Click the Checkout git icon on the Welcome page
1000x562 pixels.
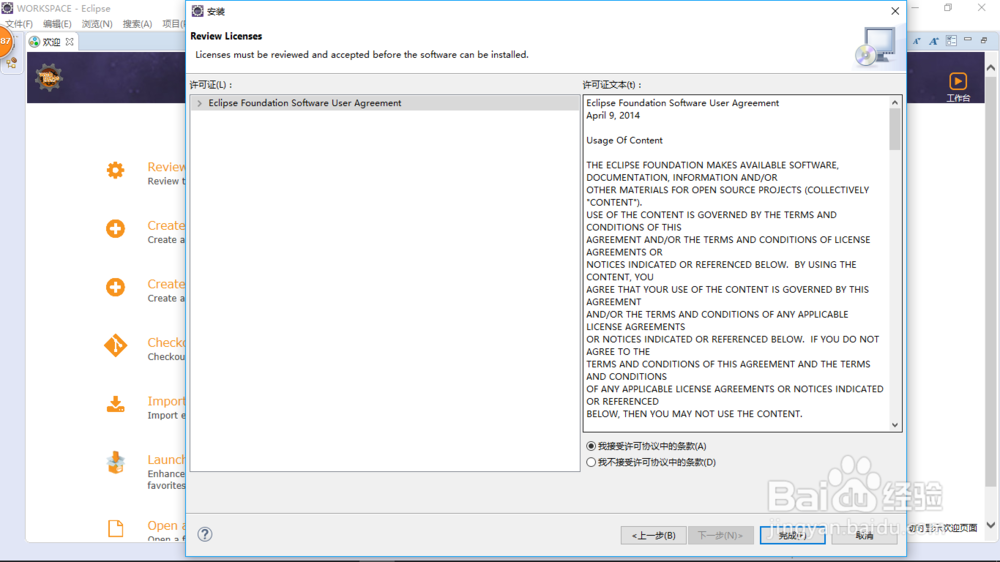coord(115,346)
